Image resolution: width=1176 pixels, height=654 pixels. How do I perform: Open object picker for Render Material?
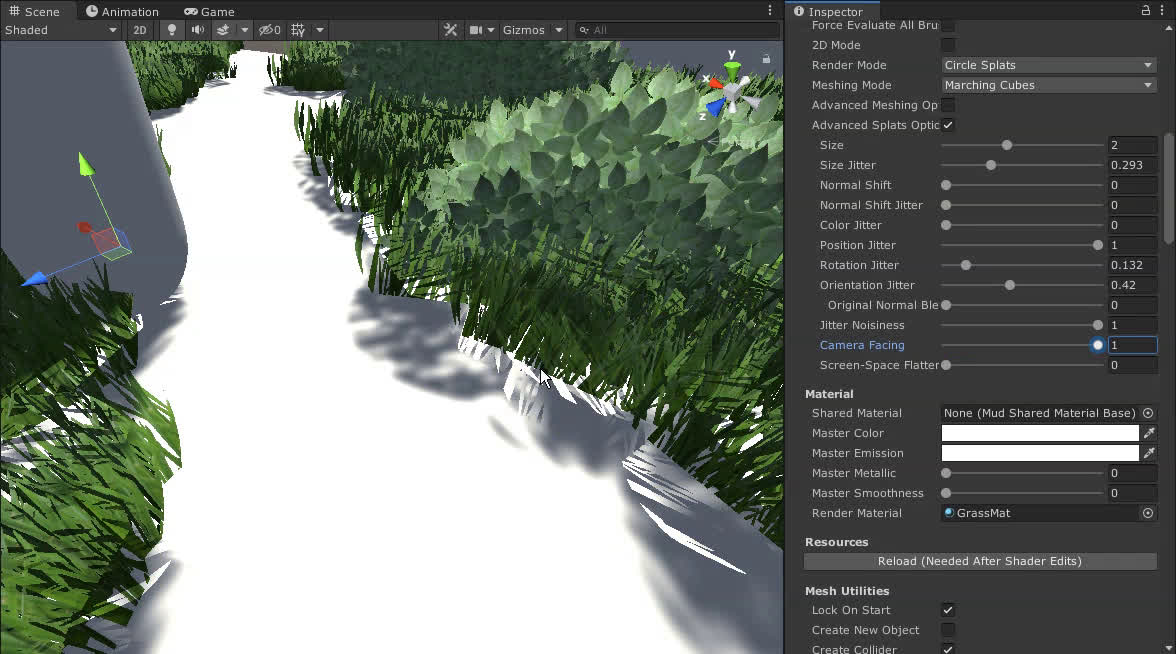(1148, 513)
